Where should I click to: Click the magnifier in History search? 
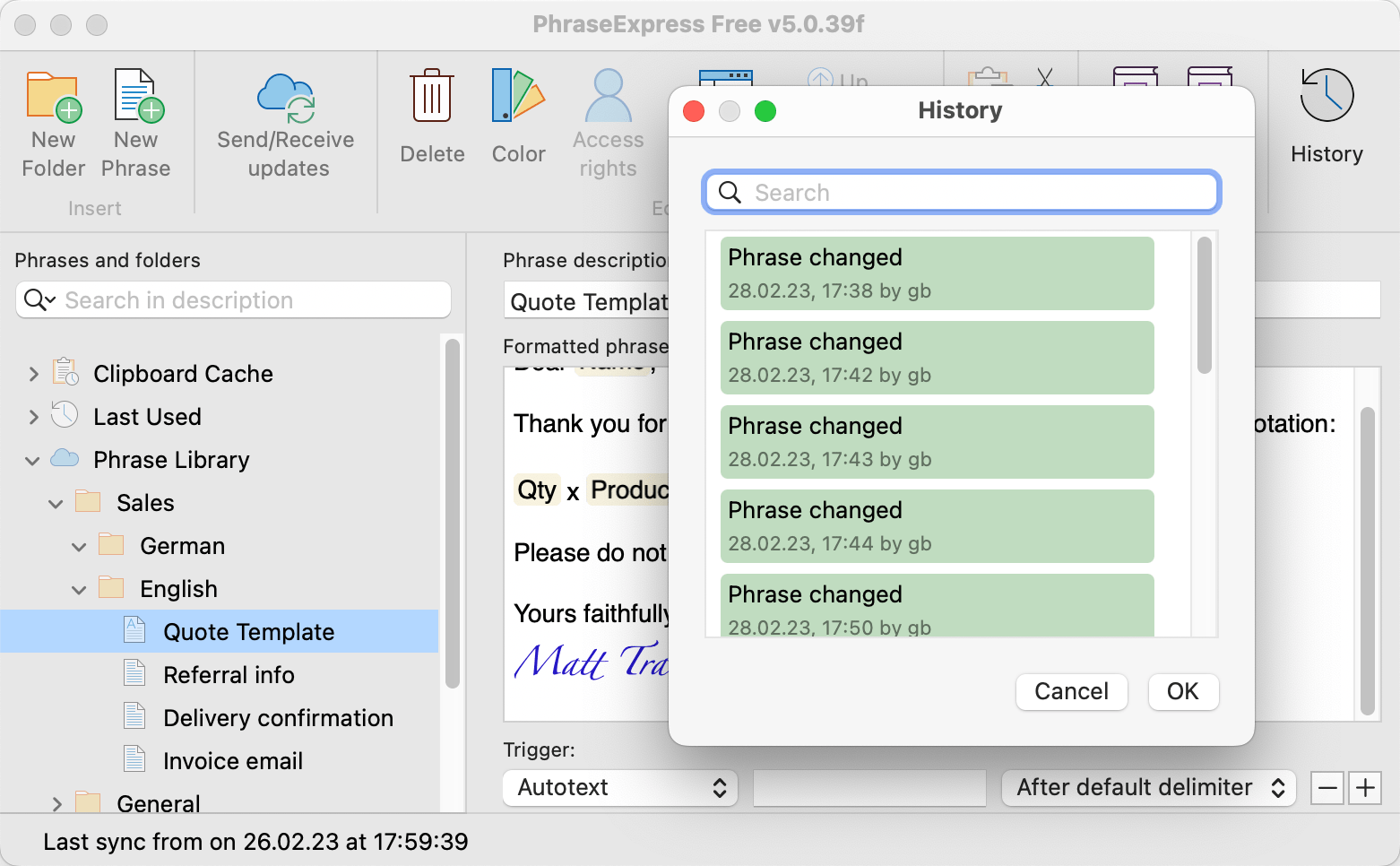point(730,193)
